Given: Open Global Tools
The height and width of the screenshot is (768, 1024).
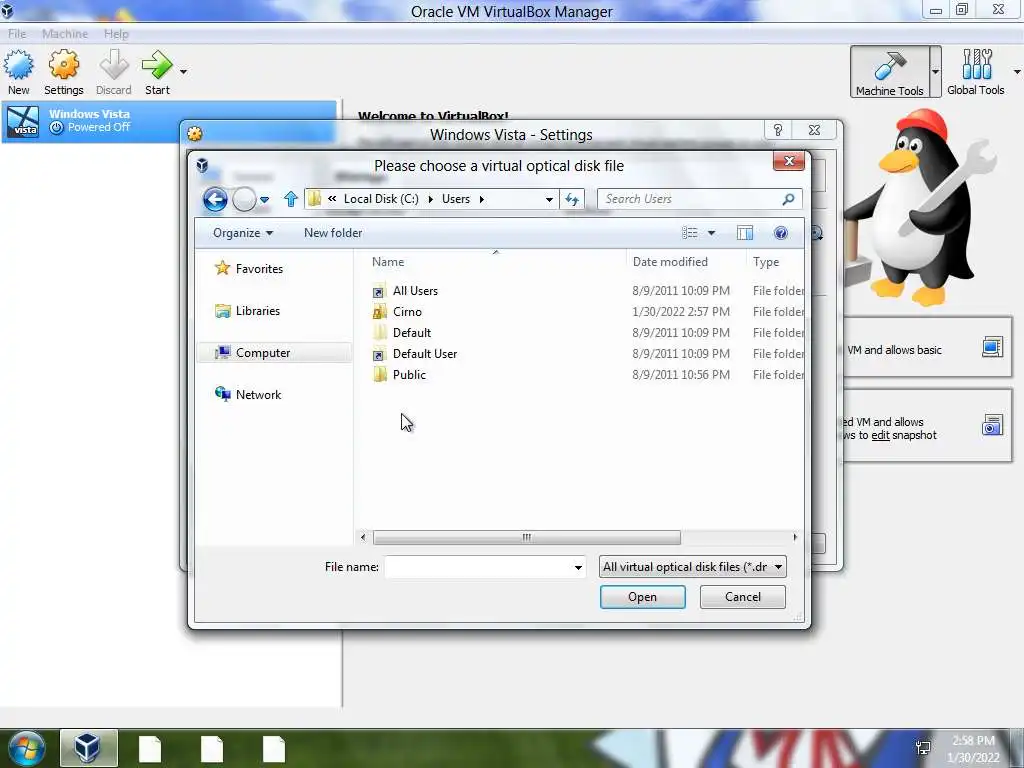Looking at the screenshot, I should [x=976, y=72].
